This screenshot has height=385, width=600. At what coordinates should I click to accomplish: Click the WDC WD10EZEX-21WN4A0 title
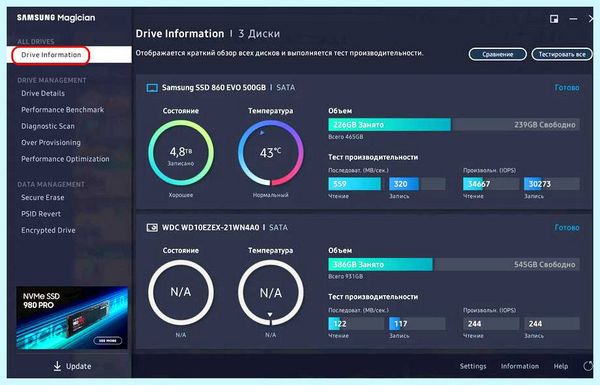210,227
